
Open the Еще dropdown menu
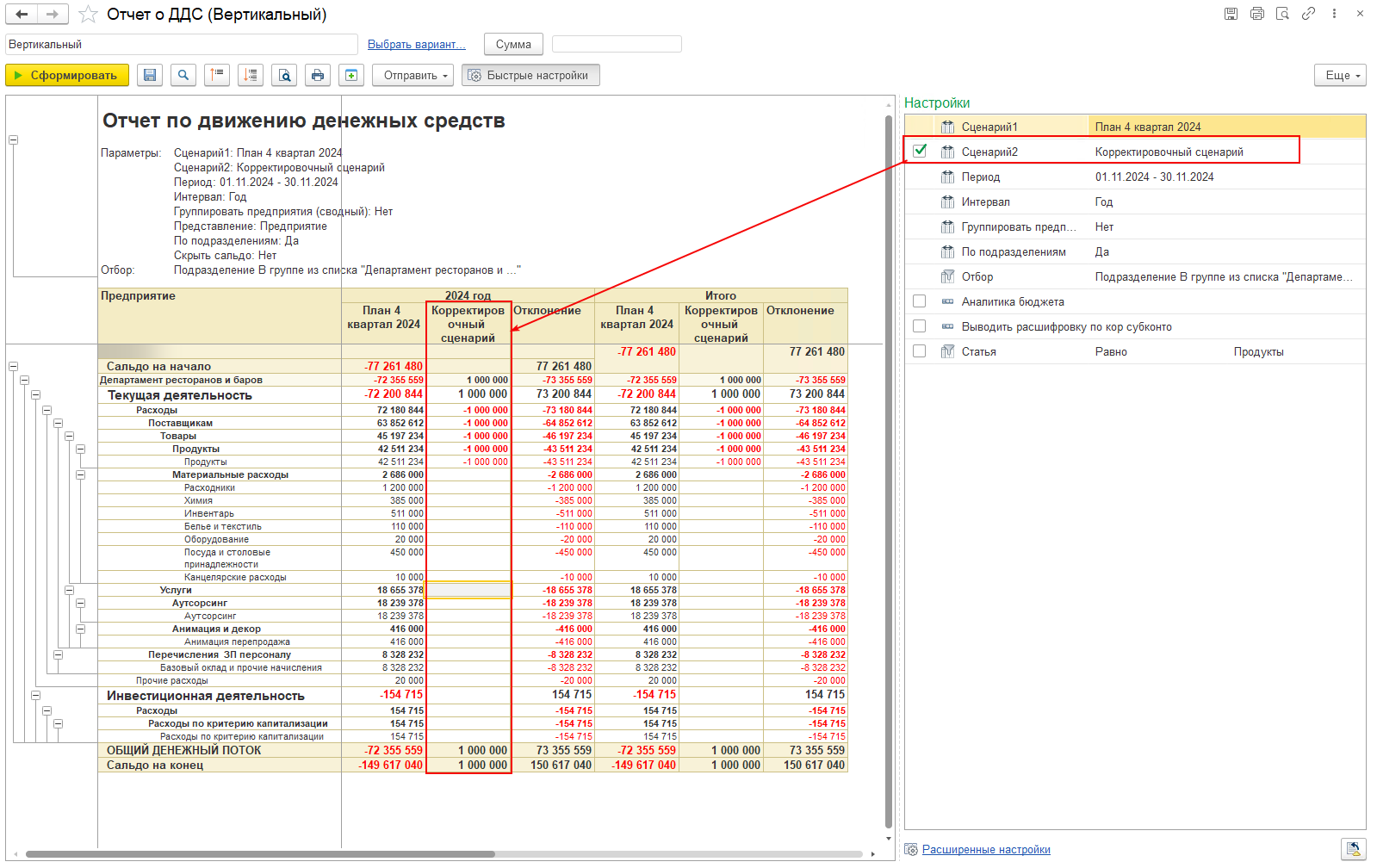(x=1340, y=75)
